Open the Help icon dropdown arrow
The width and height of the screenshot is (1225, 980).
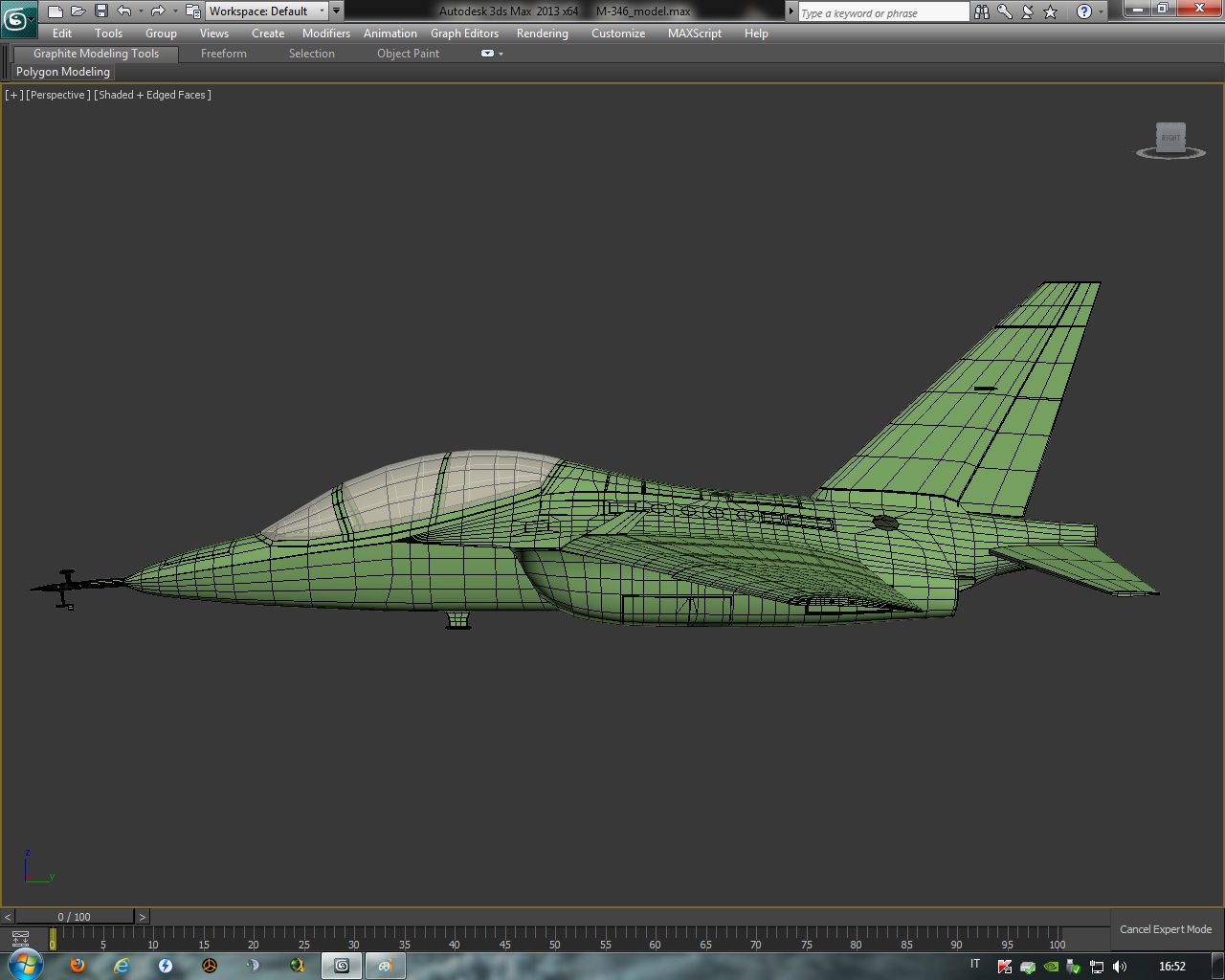tap(1101, 11)
